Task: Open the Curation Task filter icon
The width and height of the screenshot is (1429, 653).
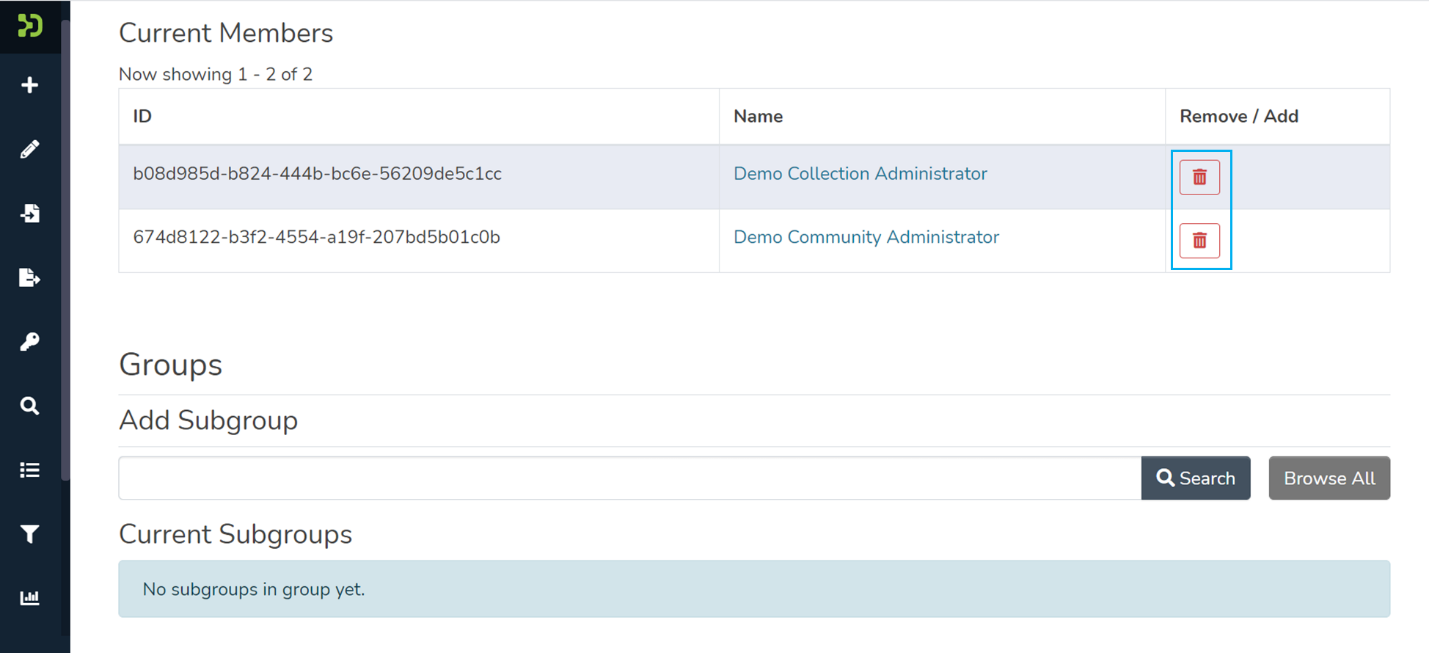Action: [30, 534]
